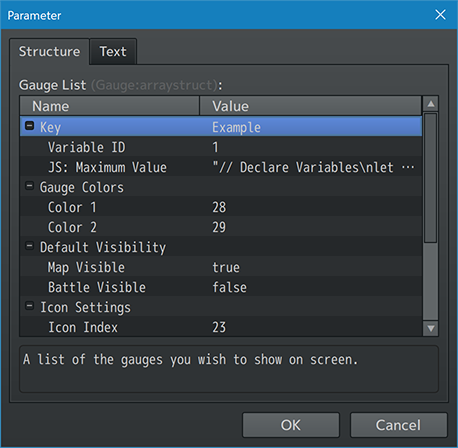458x448 pixels.
Task: Click the '// Declare Variables' value
Action: 313,167
